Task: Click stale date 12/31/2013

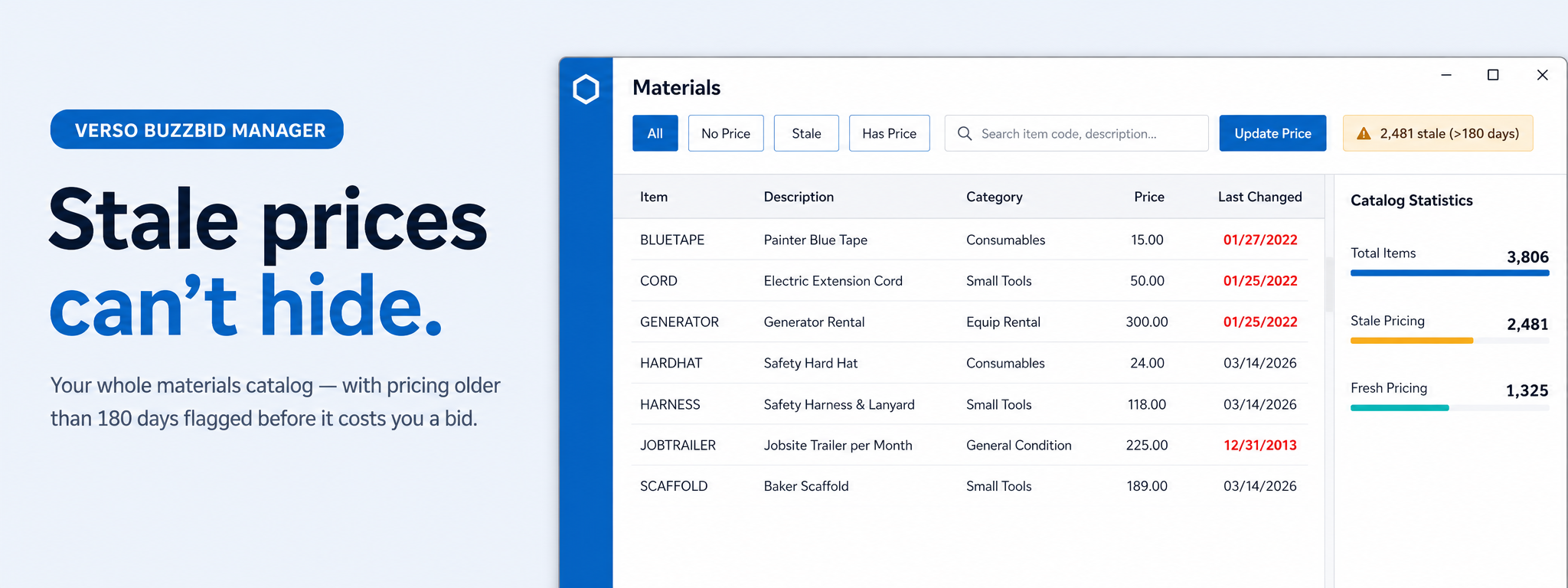Action: point(1260,445)
